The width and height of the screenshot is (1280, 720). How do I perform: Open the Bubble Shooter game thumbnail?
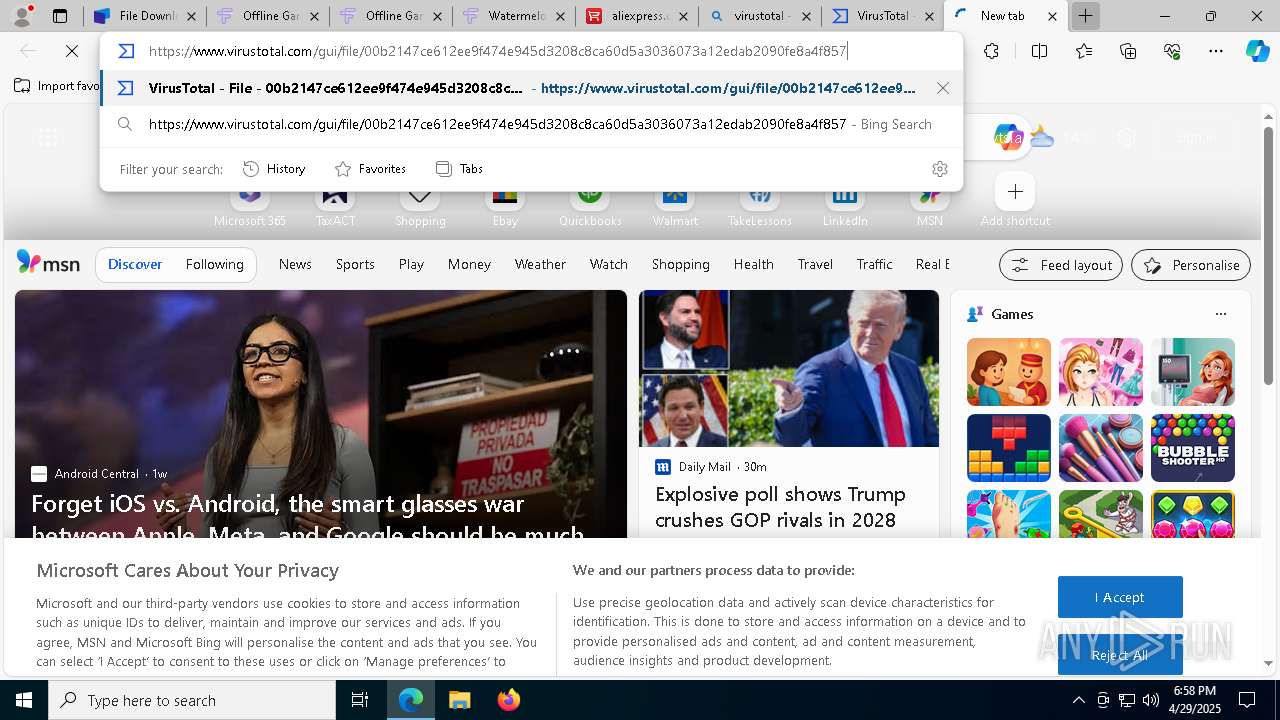[x=1193, y=448]
